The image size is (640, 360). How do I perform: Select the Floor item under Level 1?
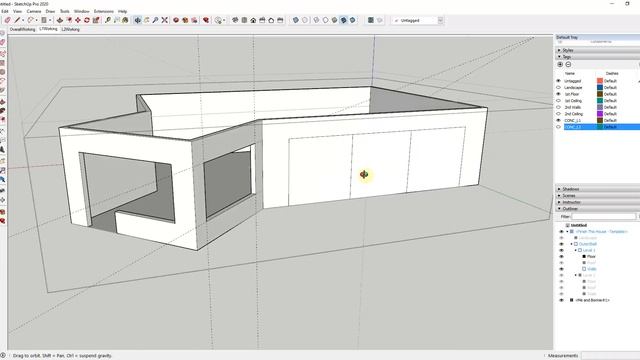591,256
